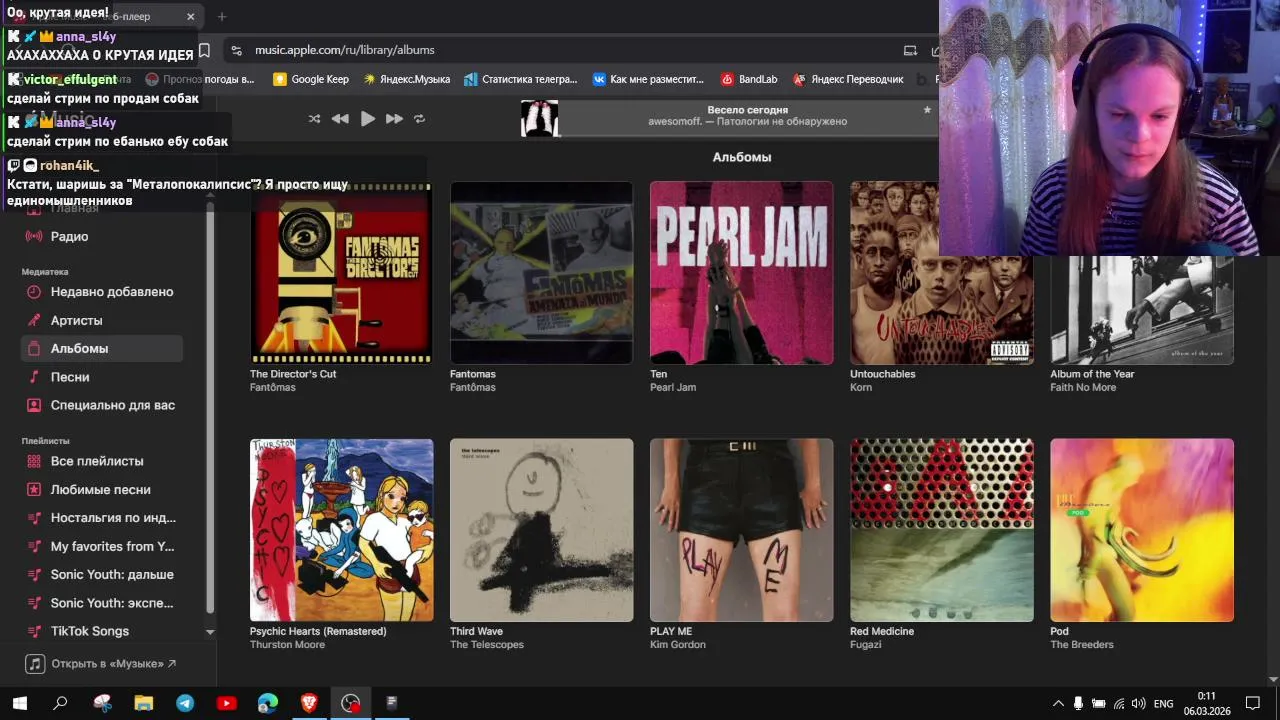Screen dimensions: 1280x720
Task: Open the Google Keep bookmark
Action: click(311, 79)
